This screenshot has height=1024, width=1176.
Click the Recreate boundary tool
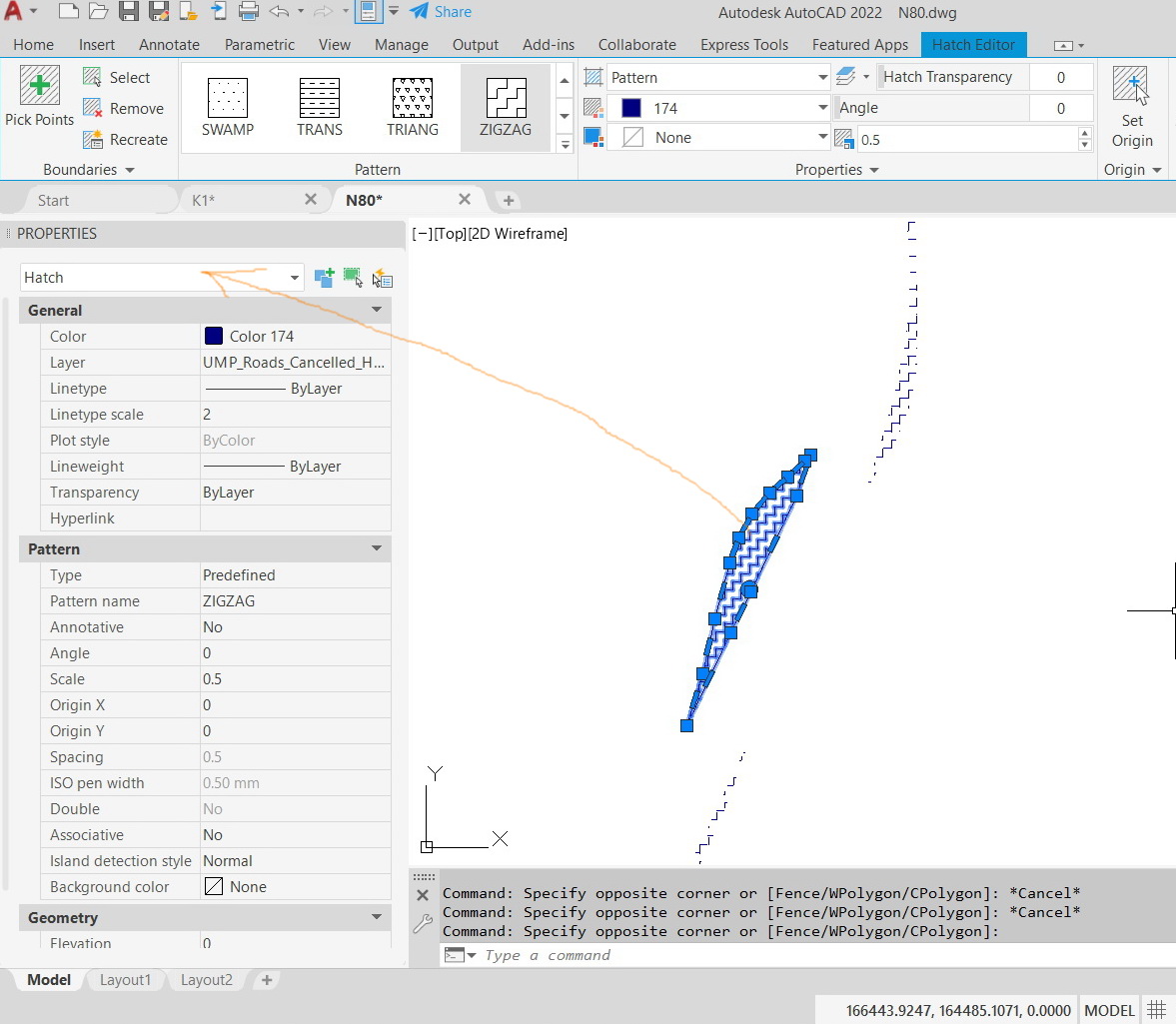126,140
